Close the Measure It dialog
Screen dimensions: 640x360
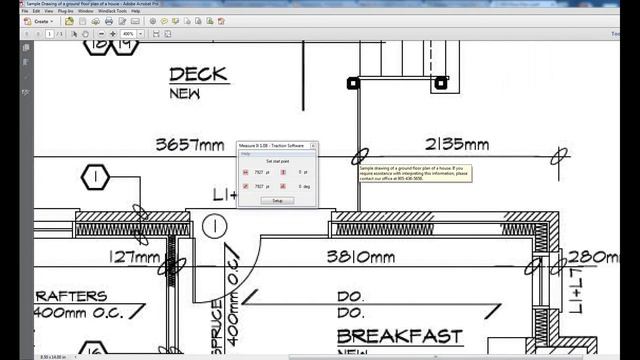[x=313, y=145]
